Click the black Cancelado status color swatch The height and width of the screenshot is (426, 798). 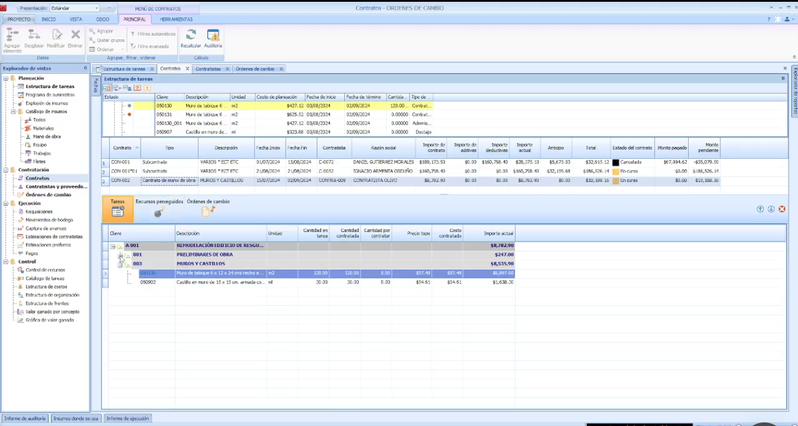[615, 162]
